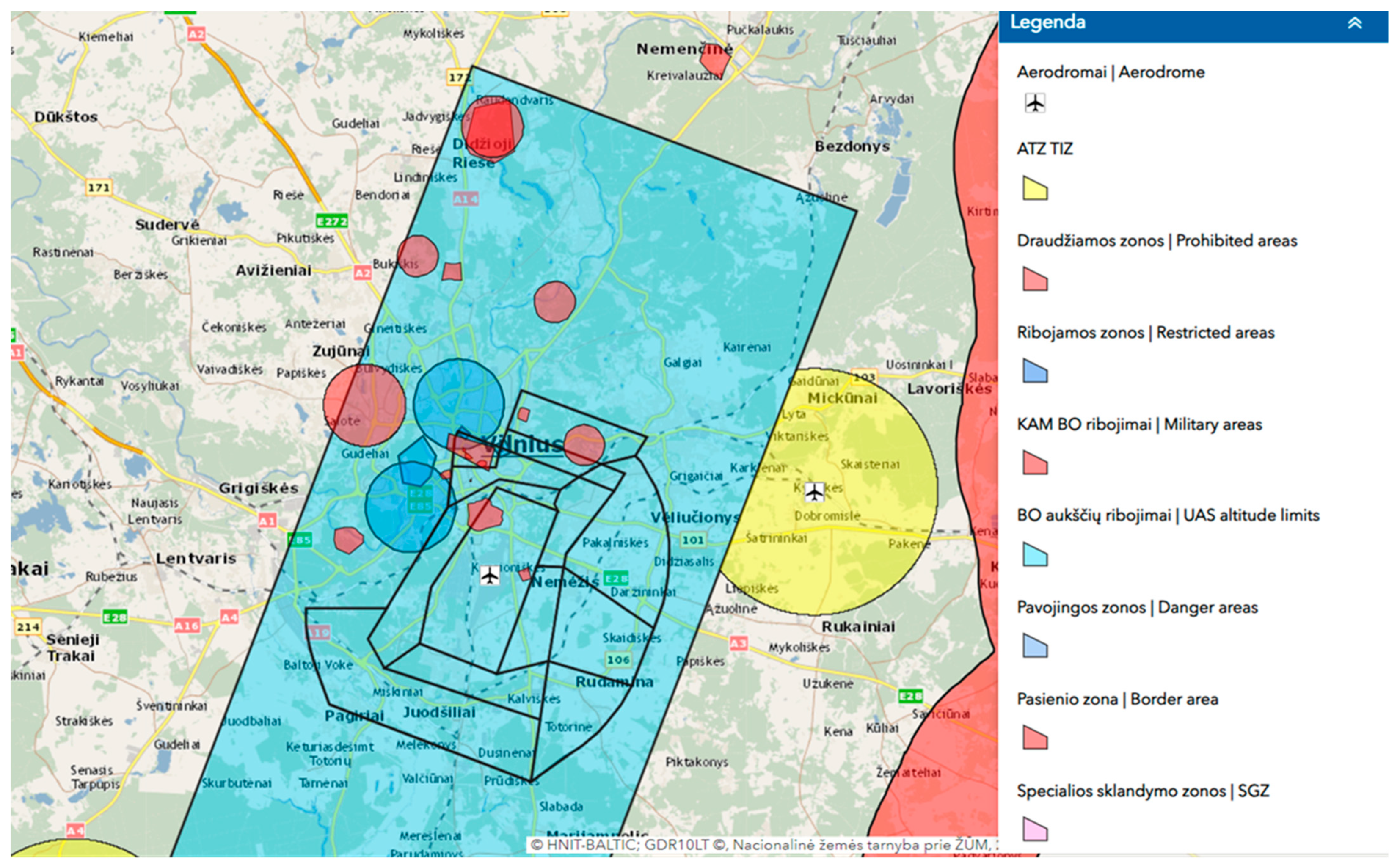Click the Vilnius airport airplane marker
The height and width of the screenshot is (868, 1400).
point(490,575)
